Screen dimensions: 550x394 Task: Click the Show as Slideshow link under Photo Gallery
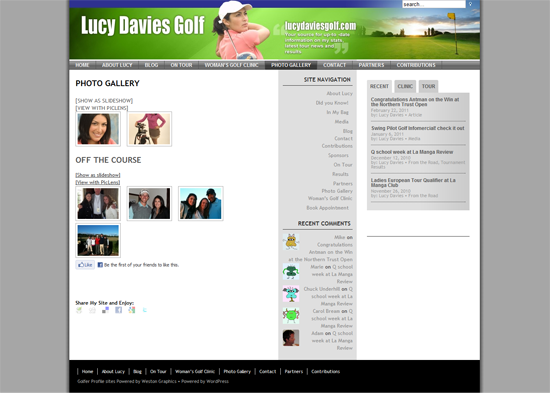click(x=104, y=101)
